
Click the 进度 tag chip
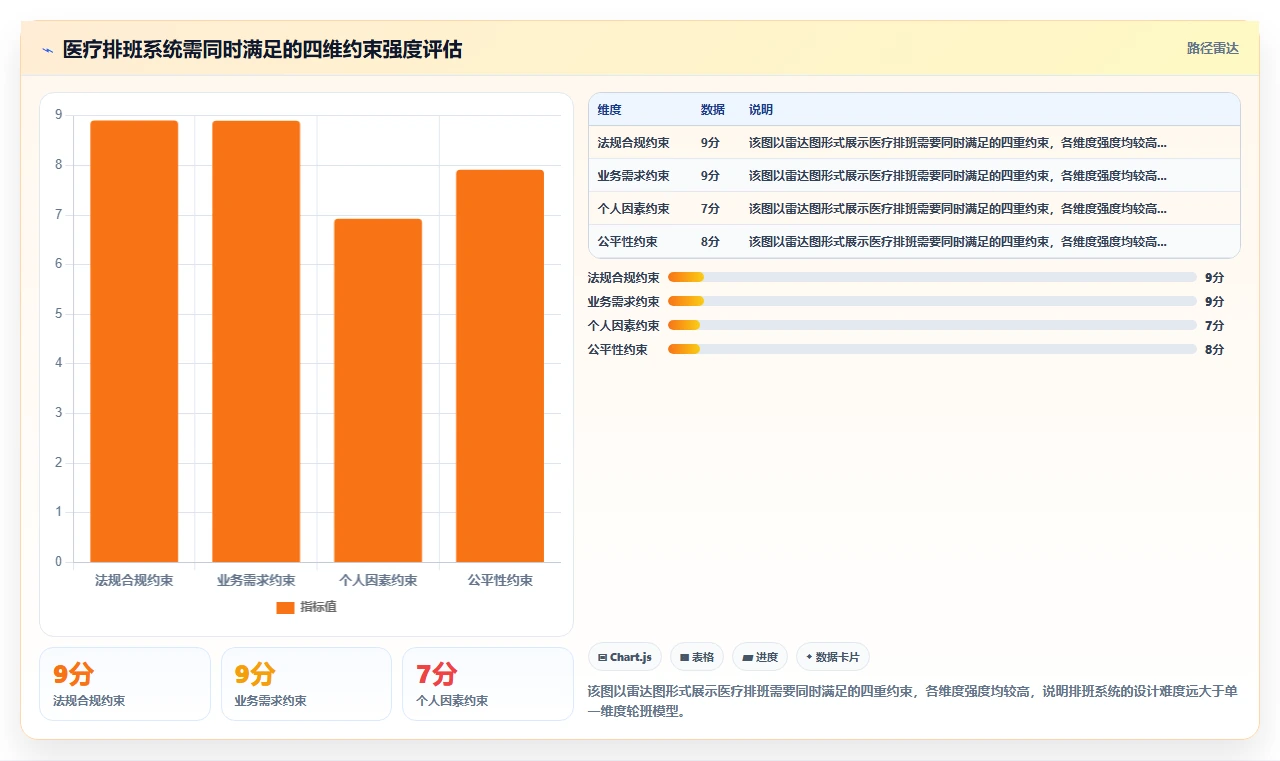tap(760, 657)
